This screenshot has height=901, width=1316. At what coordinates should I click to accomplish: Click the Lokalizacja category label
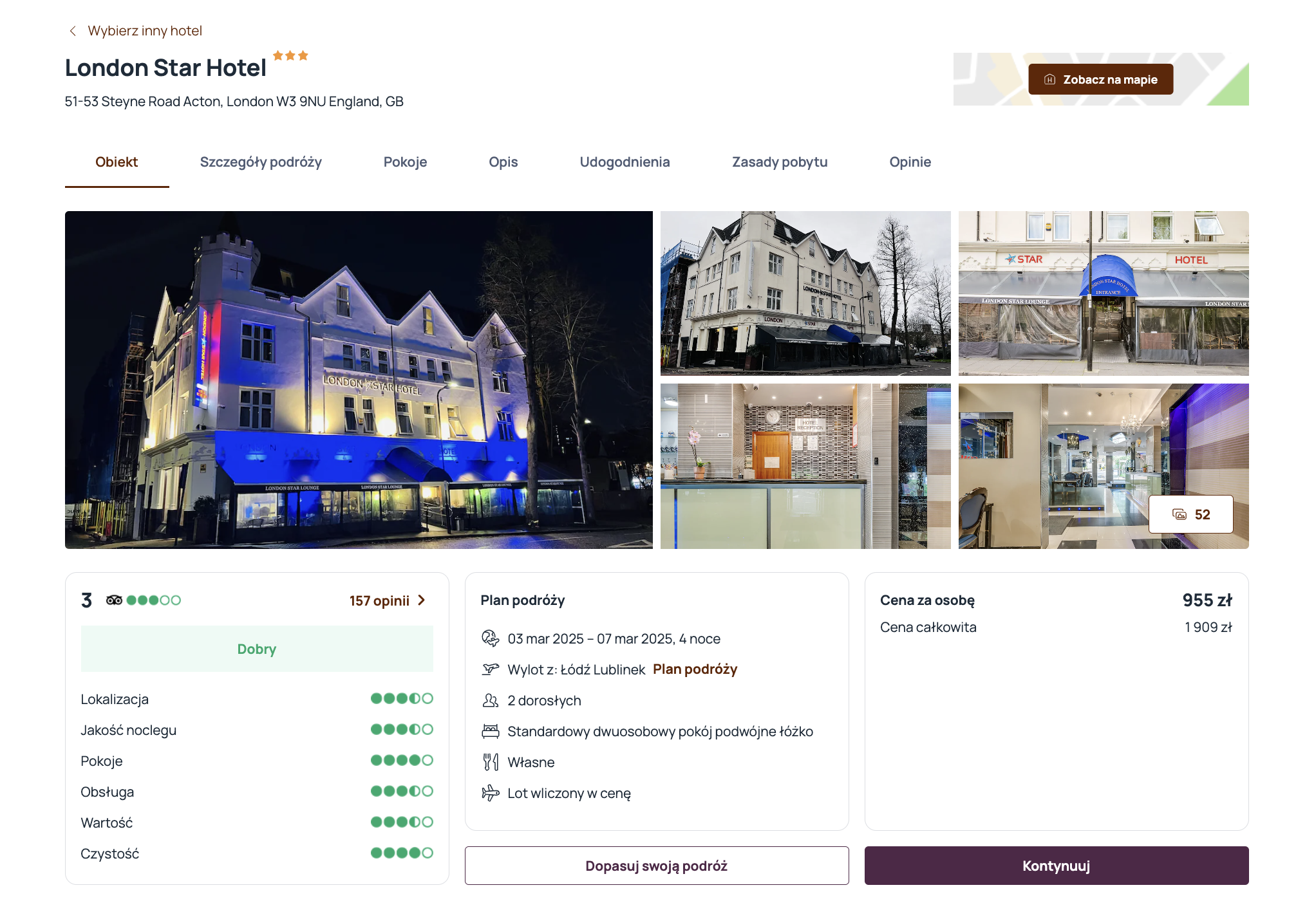pyautogui.click(x=115, y=699)
